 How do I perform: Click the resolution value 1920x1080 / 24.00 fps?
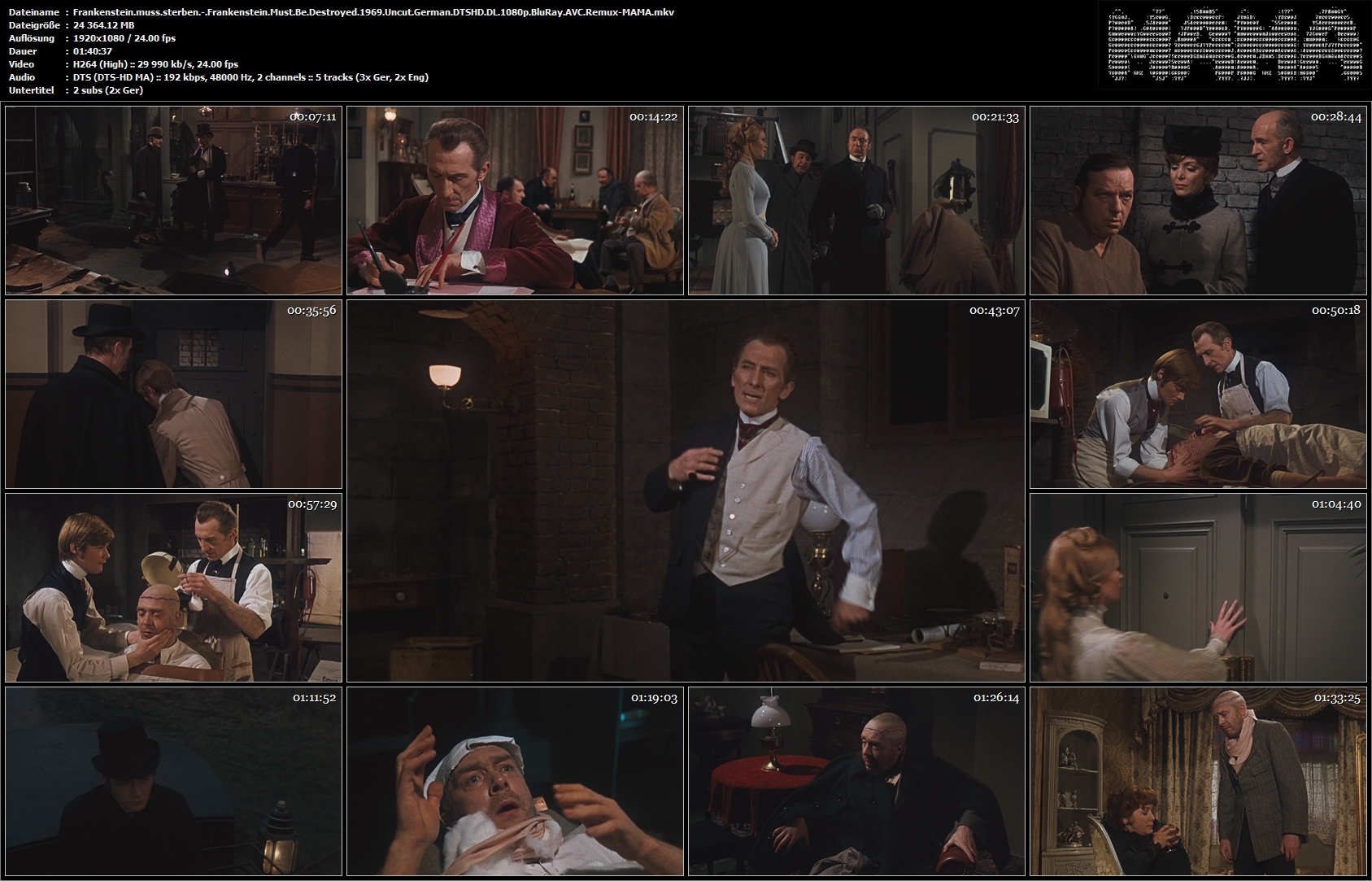[x=124, y=38]
